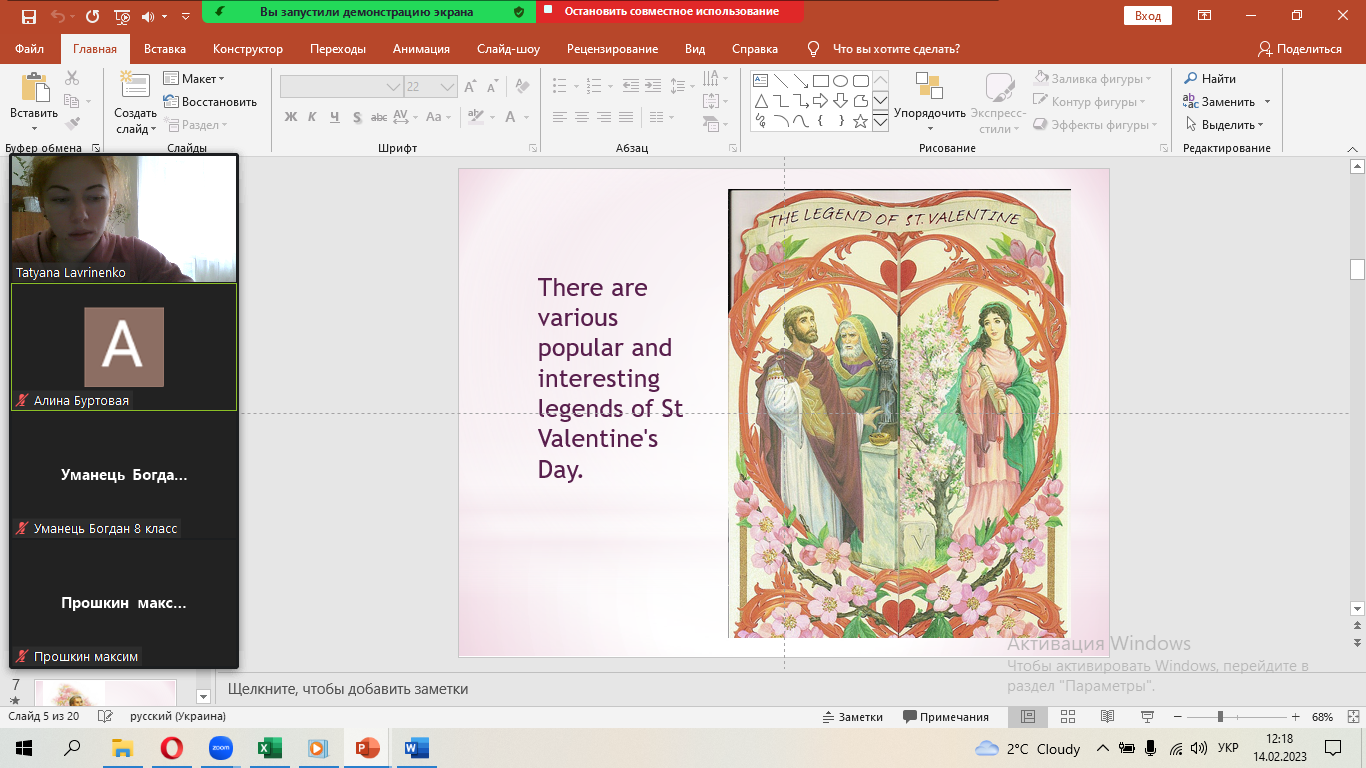Increase list indent level

point(655,86)
